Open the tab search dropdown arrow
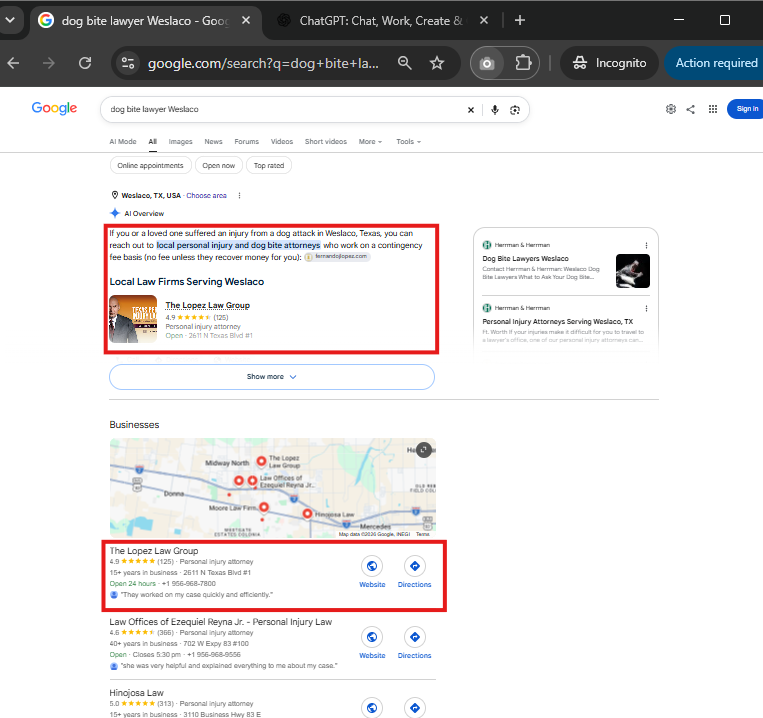Screen dimensions: 763x718 pos(10,20)
